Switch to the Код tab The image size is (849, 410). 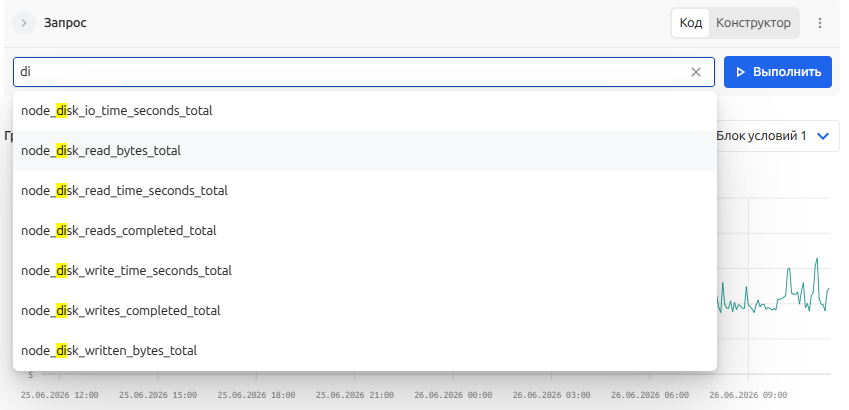pyautogui.click(x=690, y=23)
